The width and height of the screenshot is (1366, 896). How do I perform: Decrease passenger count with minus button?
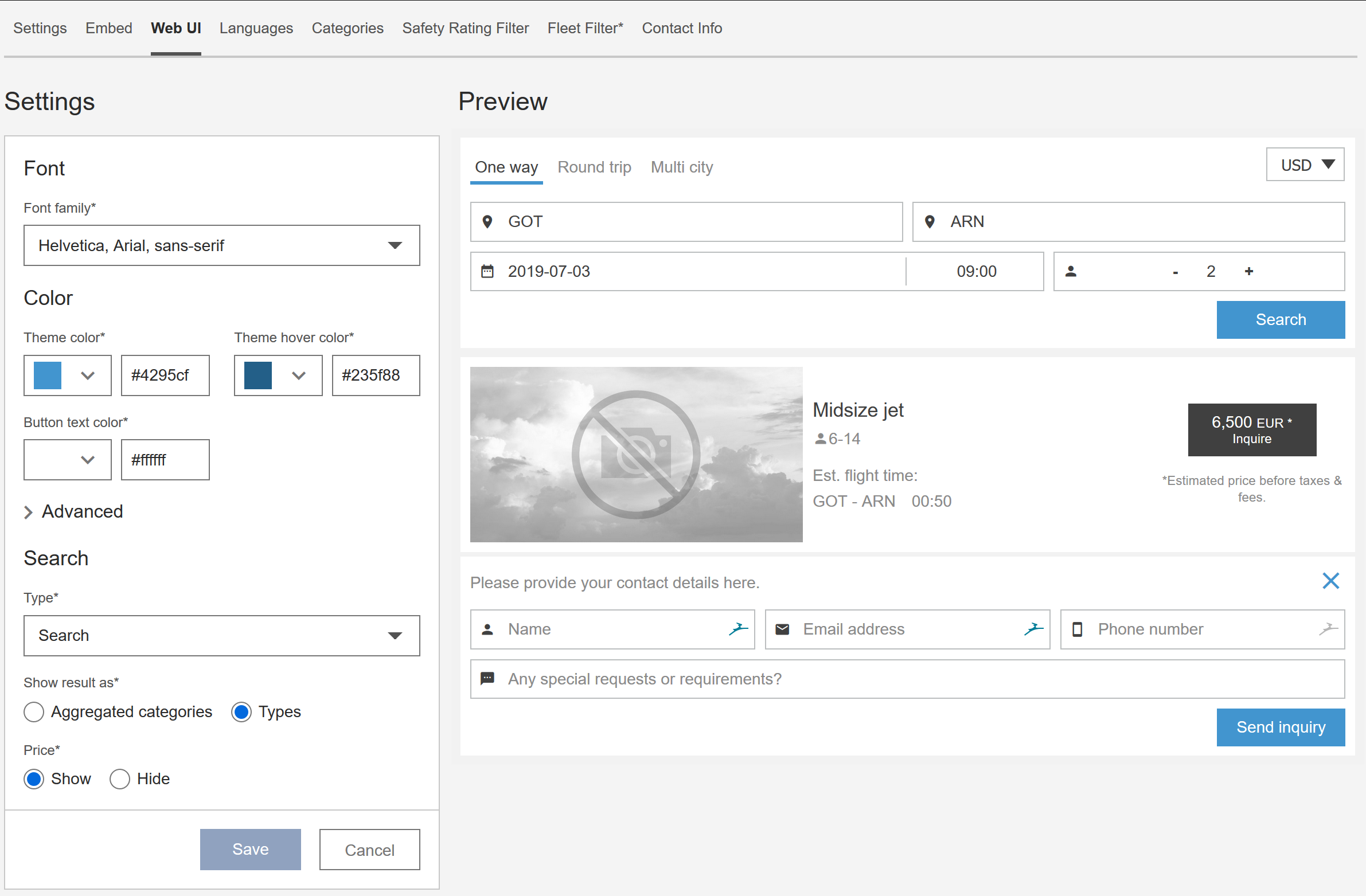1176,272
